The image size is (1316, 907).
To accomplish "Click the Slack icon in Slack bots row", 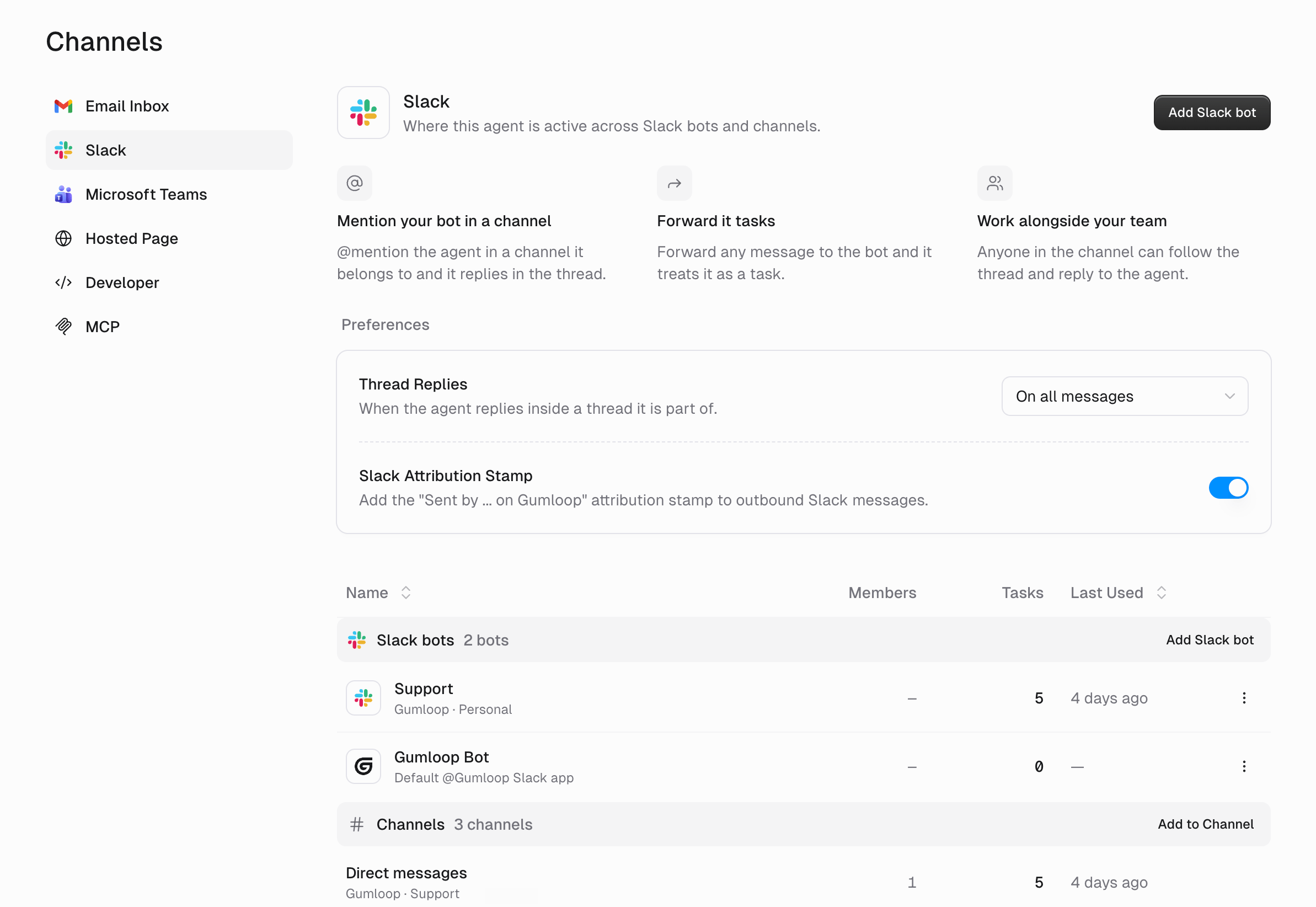I will (x=357, y=640).
